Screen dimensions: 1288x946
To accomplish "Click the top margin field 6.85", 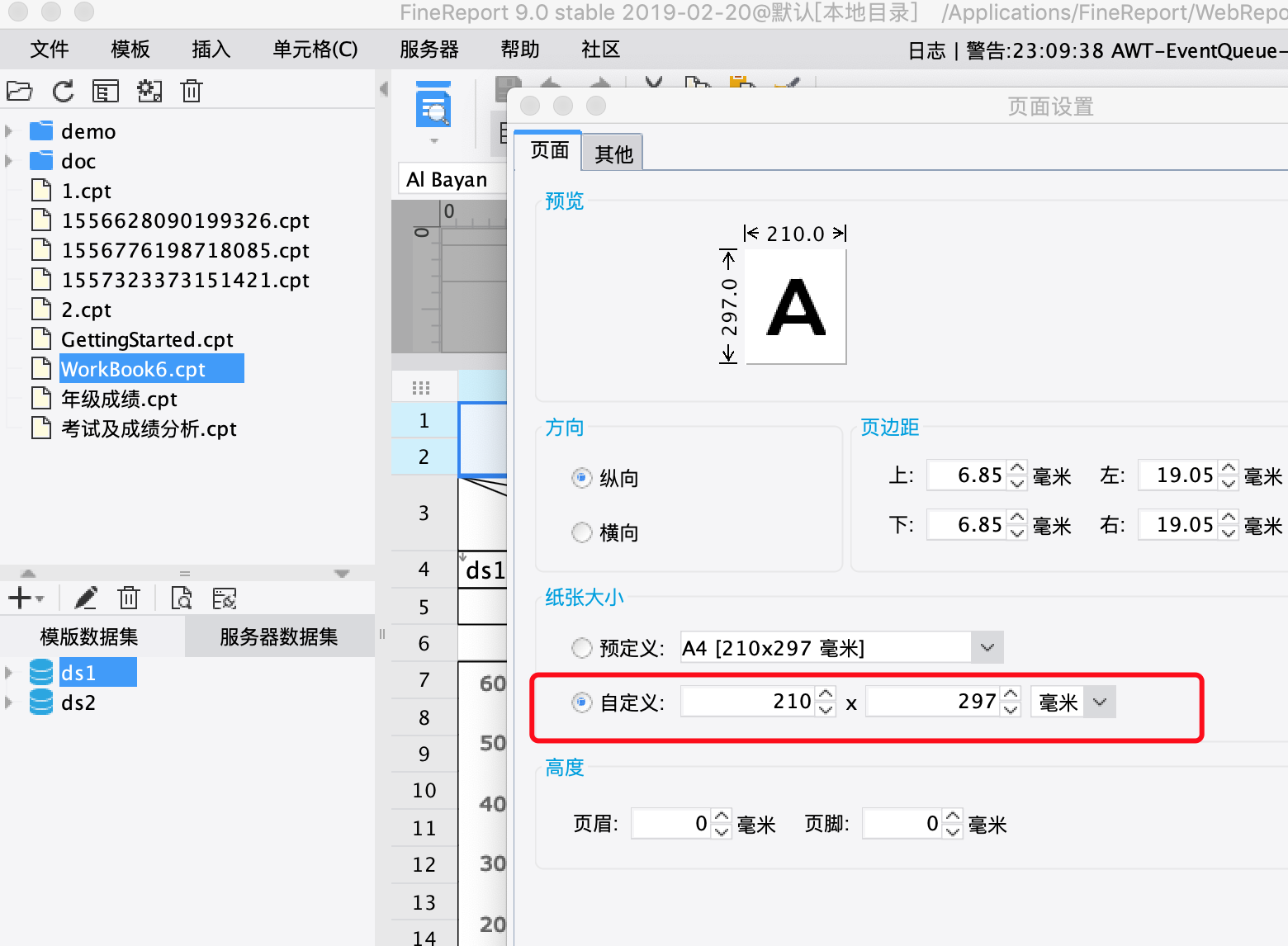I will pos(966,475).
